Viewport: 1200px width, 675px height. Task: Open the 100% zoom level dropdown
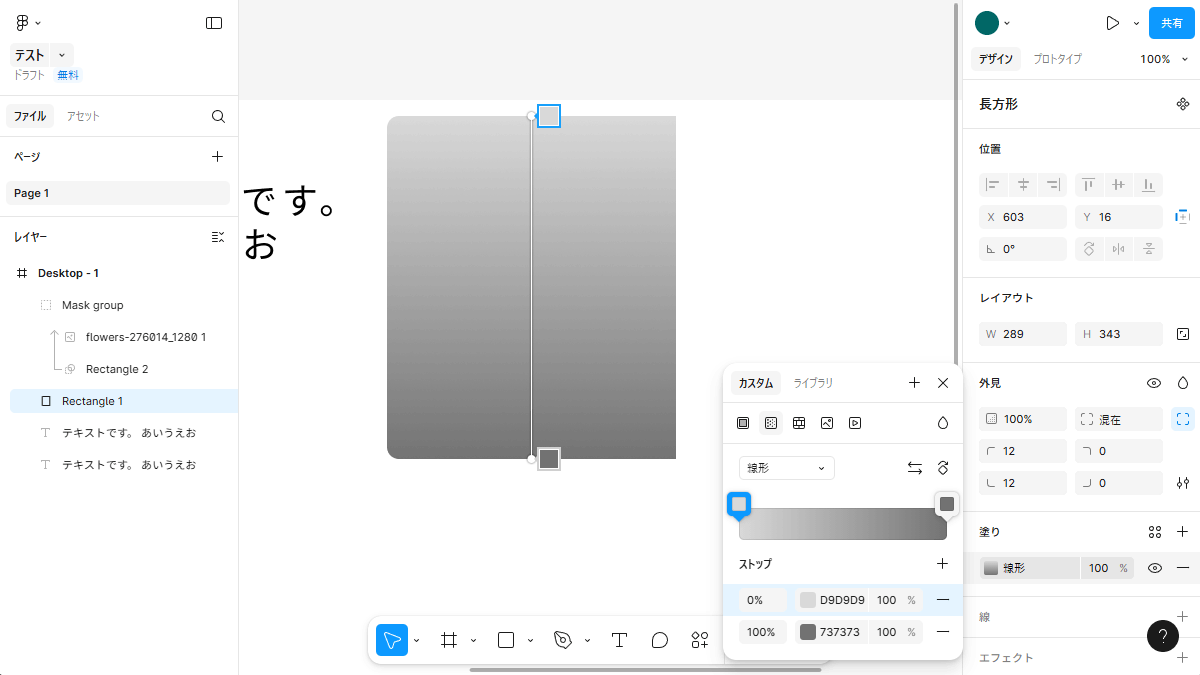[x=1163, y=59]
